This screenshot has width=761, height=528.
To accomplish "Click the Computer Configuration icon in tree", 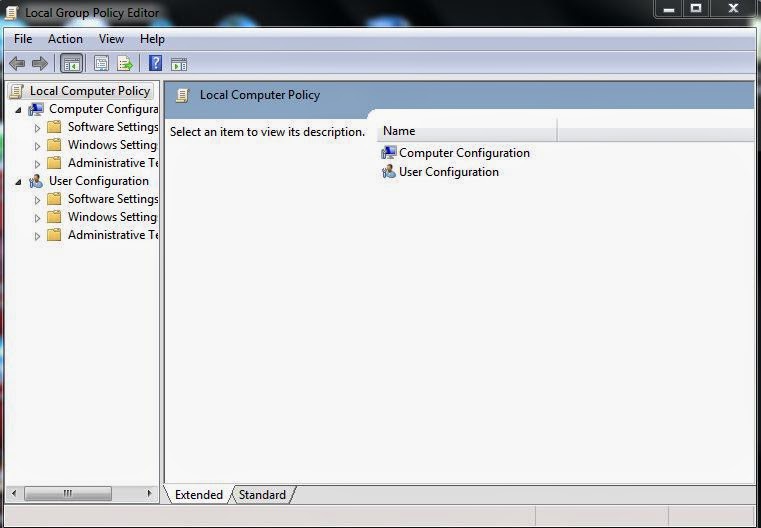I will pos(36,109).
